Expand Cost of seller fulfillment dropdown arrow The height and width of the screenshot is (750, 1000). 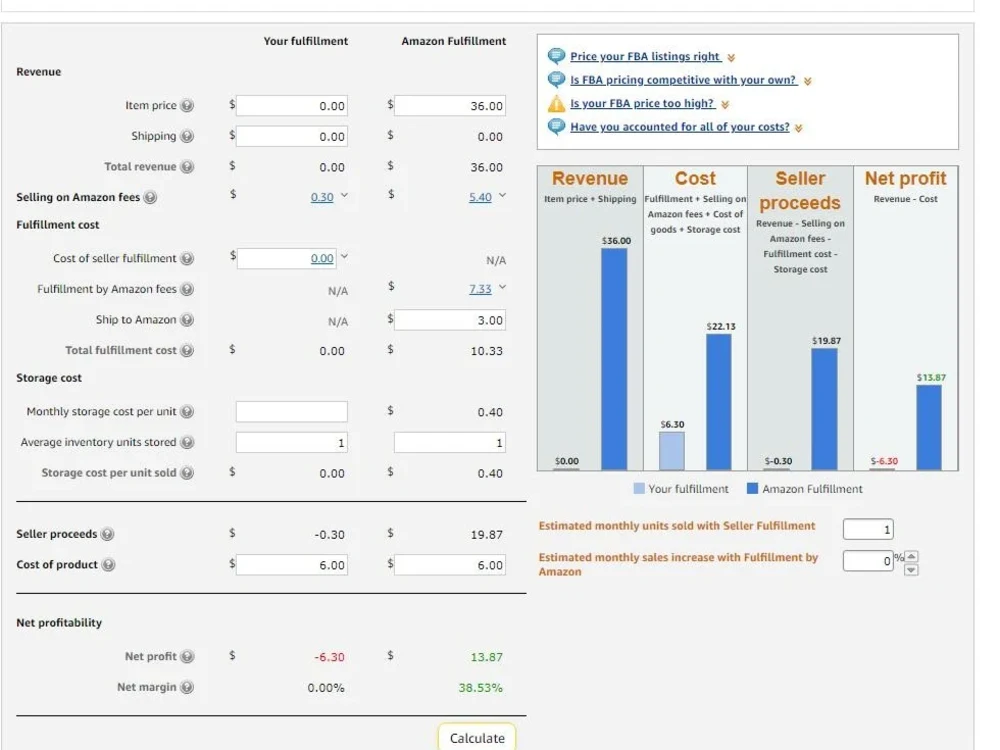pyautogui.click(x=344, y=257)
